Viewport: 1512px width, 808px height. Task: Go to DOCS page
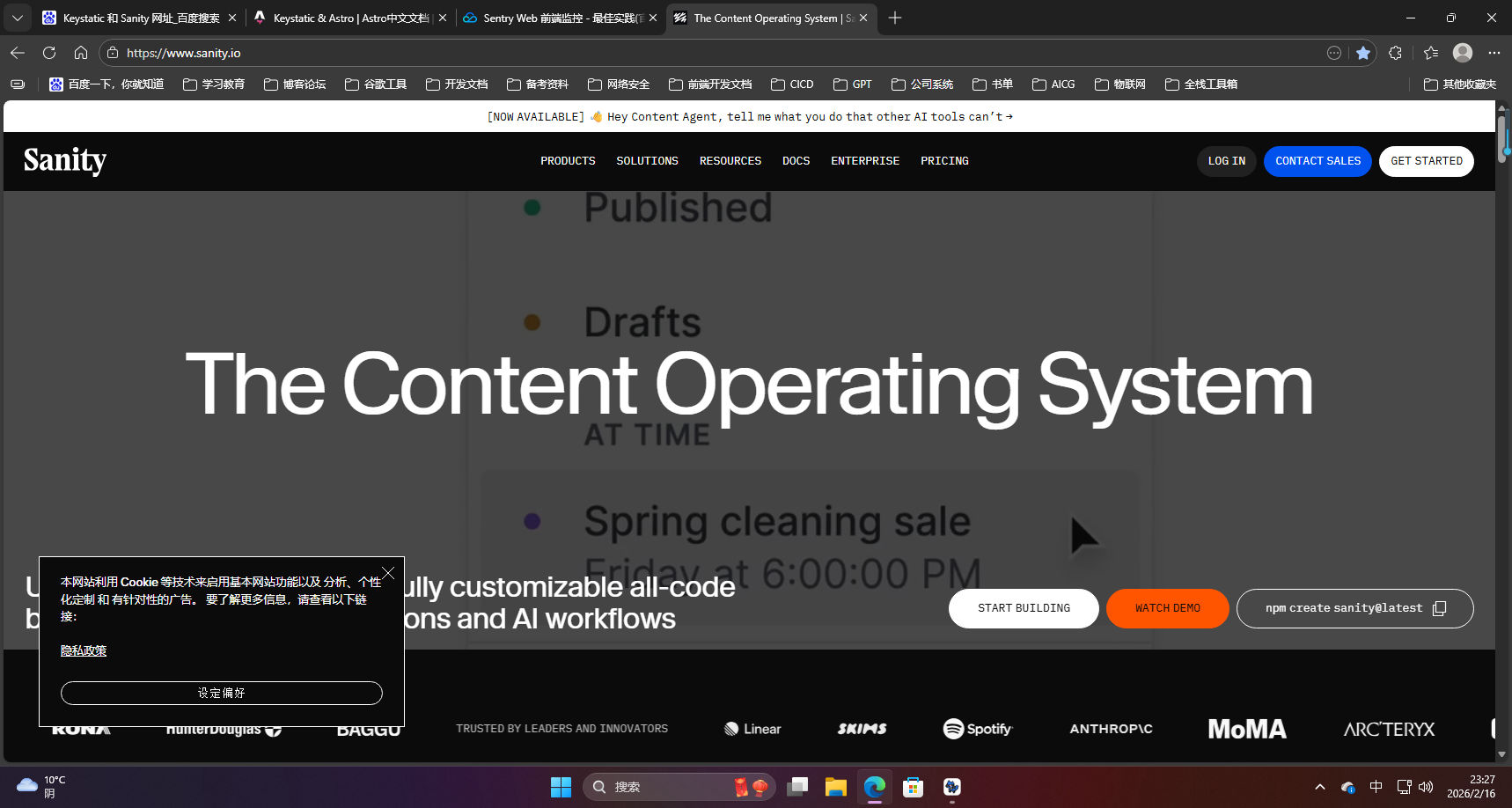[796, 161]
